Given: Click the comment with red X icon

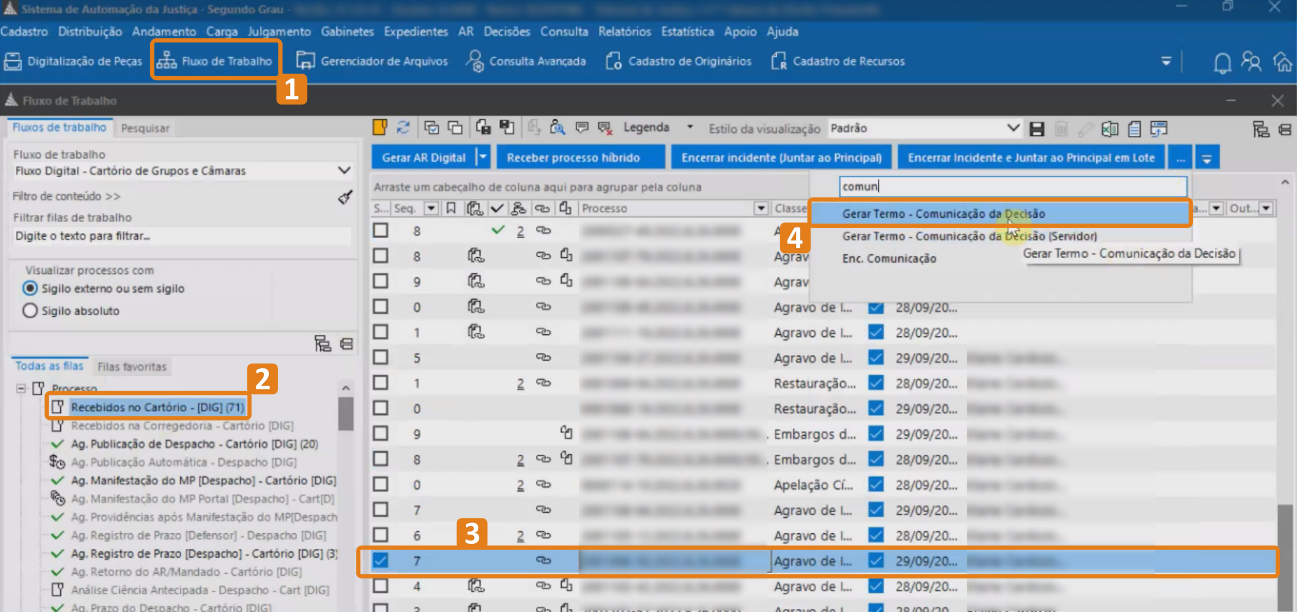Looking at the screenshot, I should (605, 128).
